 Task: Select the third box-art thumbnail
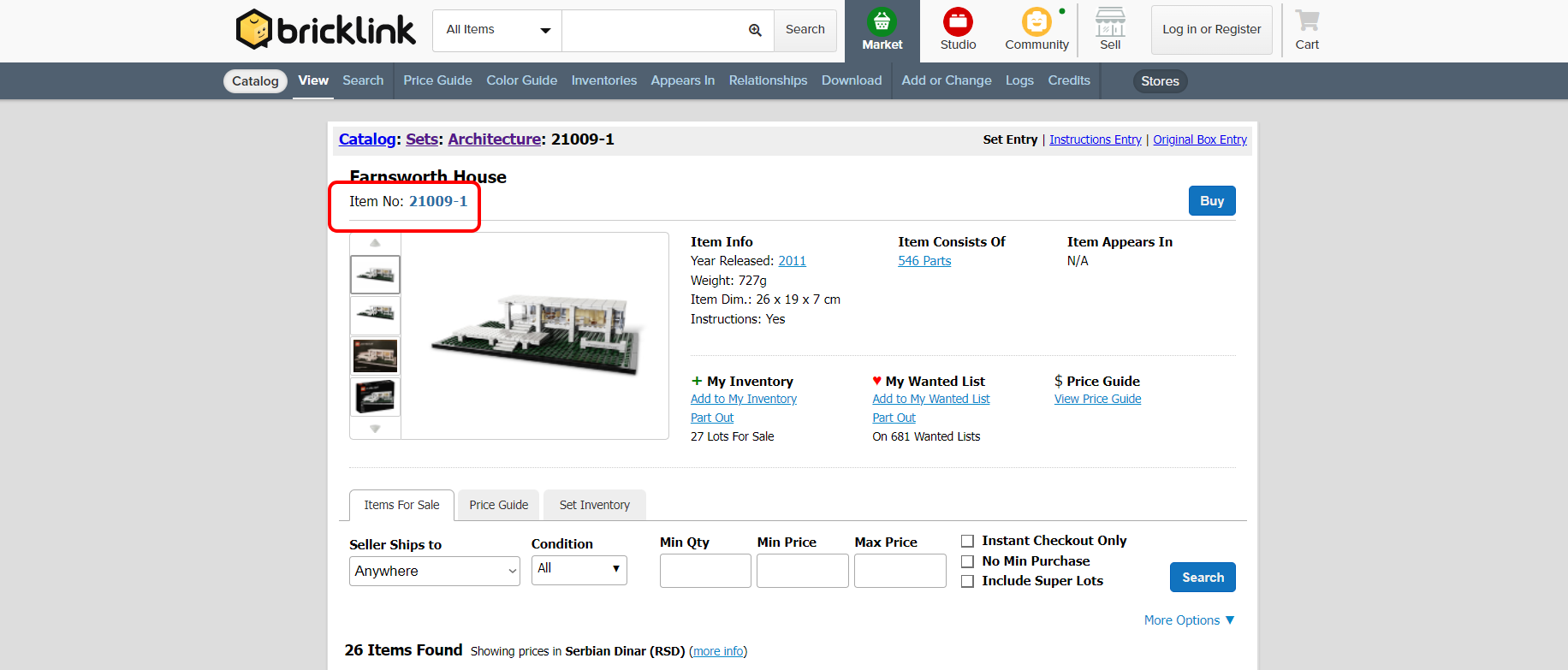point(375,356)
